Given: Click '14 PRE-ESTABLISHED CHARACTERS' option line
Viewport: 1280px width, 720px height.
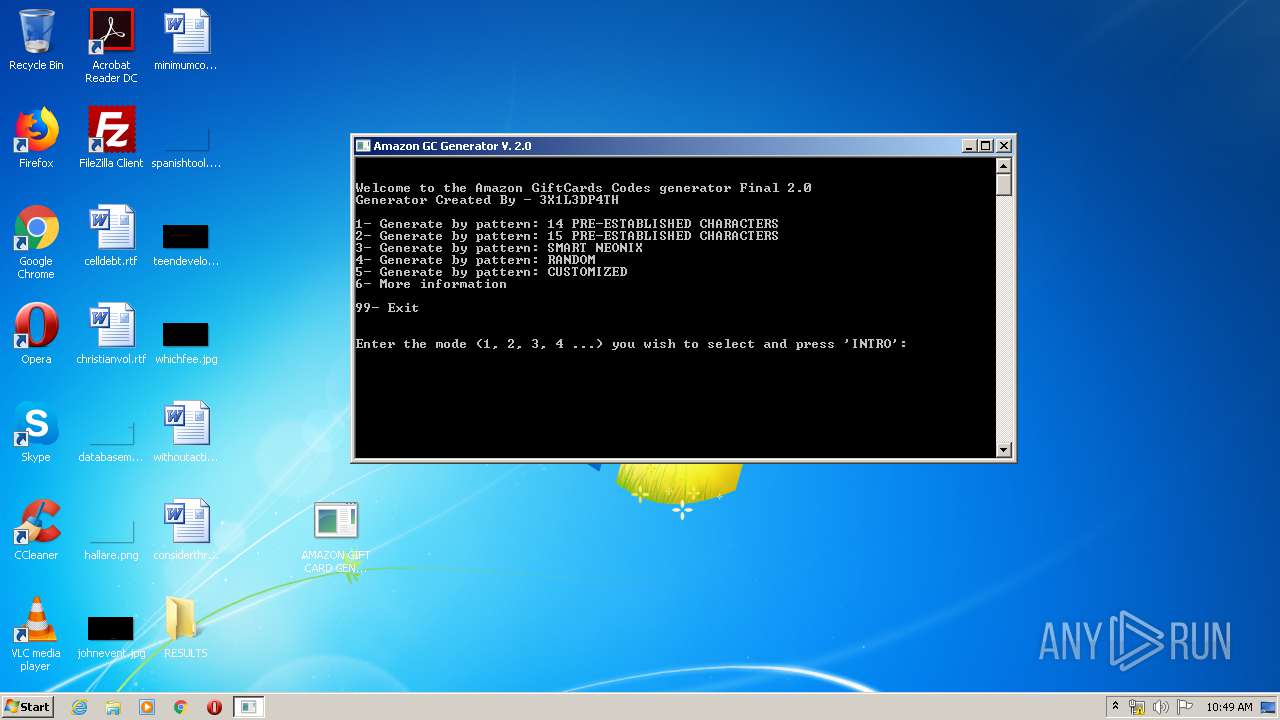Looking at the screenshot, I should point(567,224).
